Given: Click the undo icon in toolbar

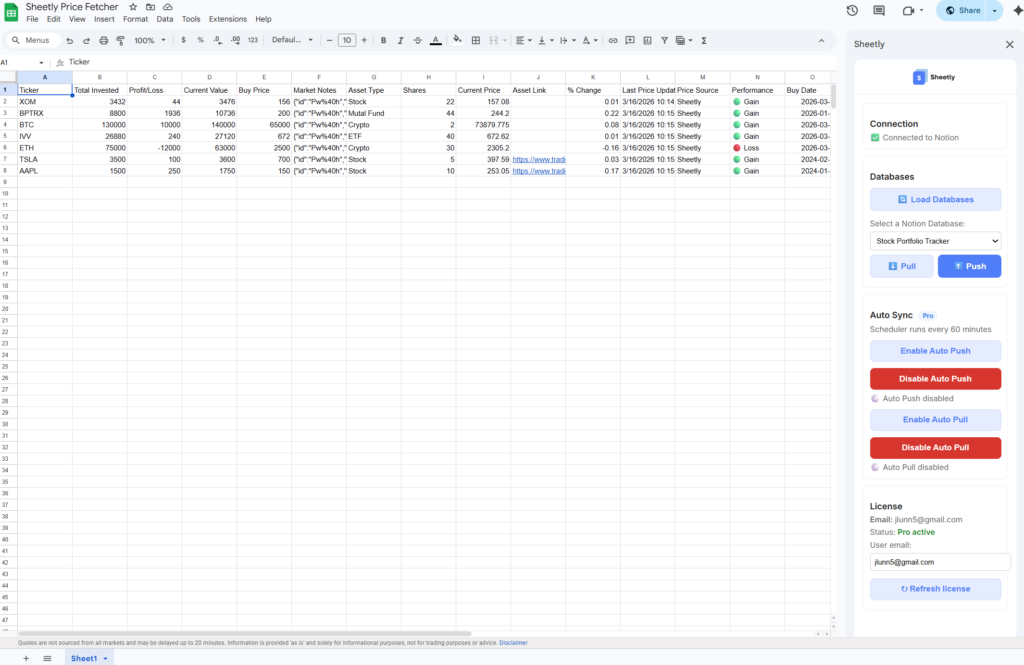Looking at the screenshot, I should click(69, 41).
